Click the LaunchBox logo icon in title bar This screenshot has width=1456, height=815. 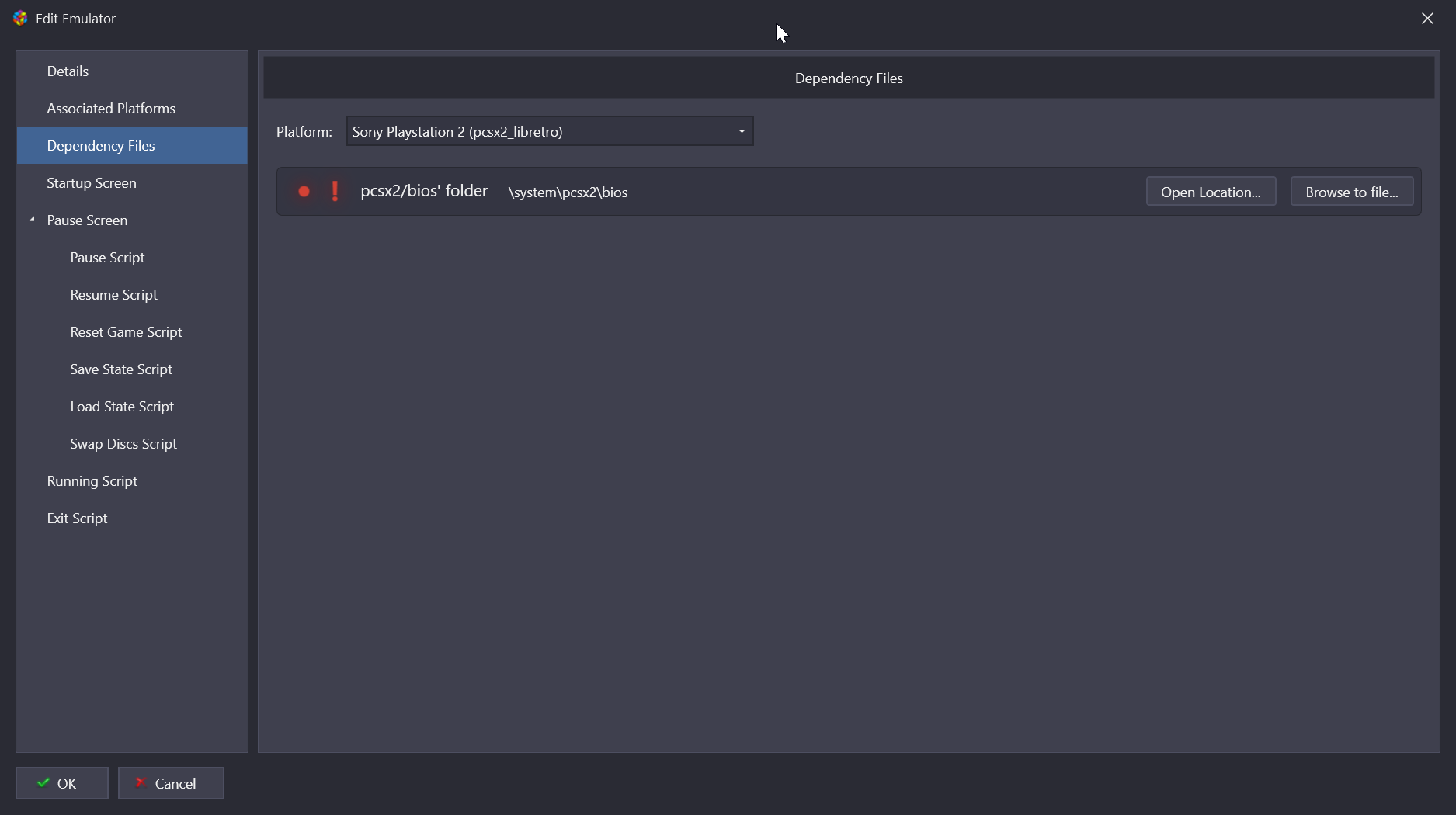tap(20, 18)
